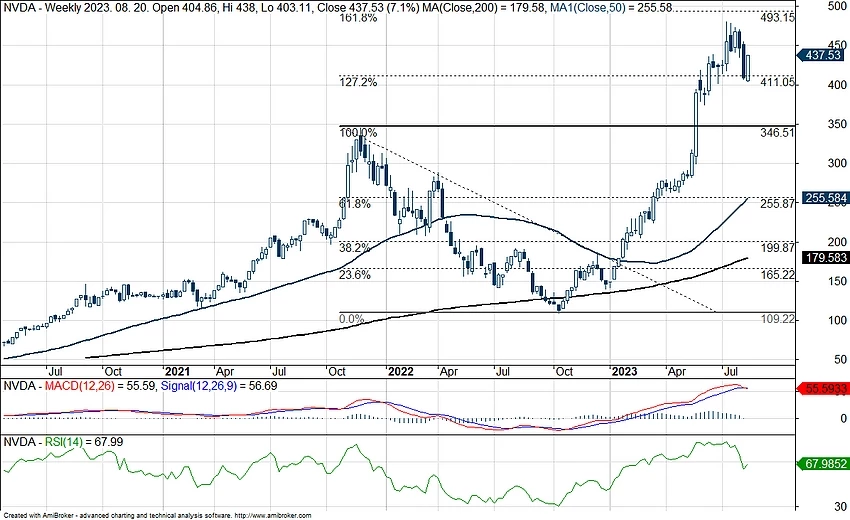Click the 199.87 price level value
This screenshot has width=850, height=520.
[778, 248]
